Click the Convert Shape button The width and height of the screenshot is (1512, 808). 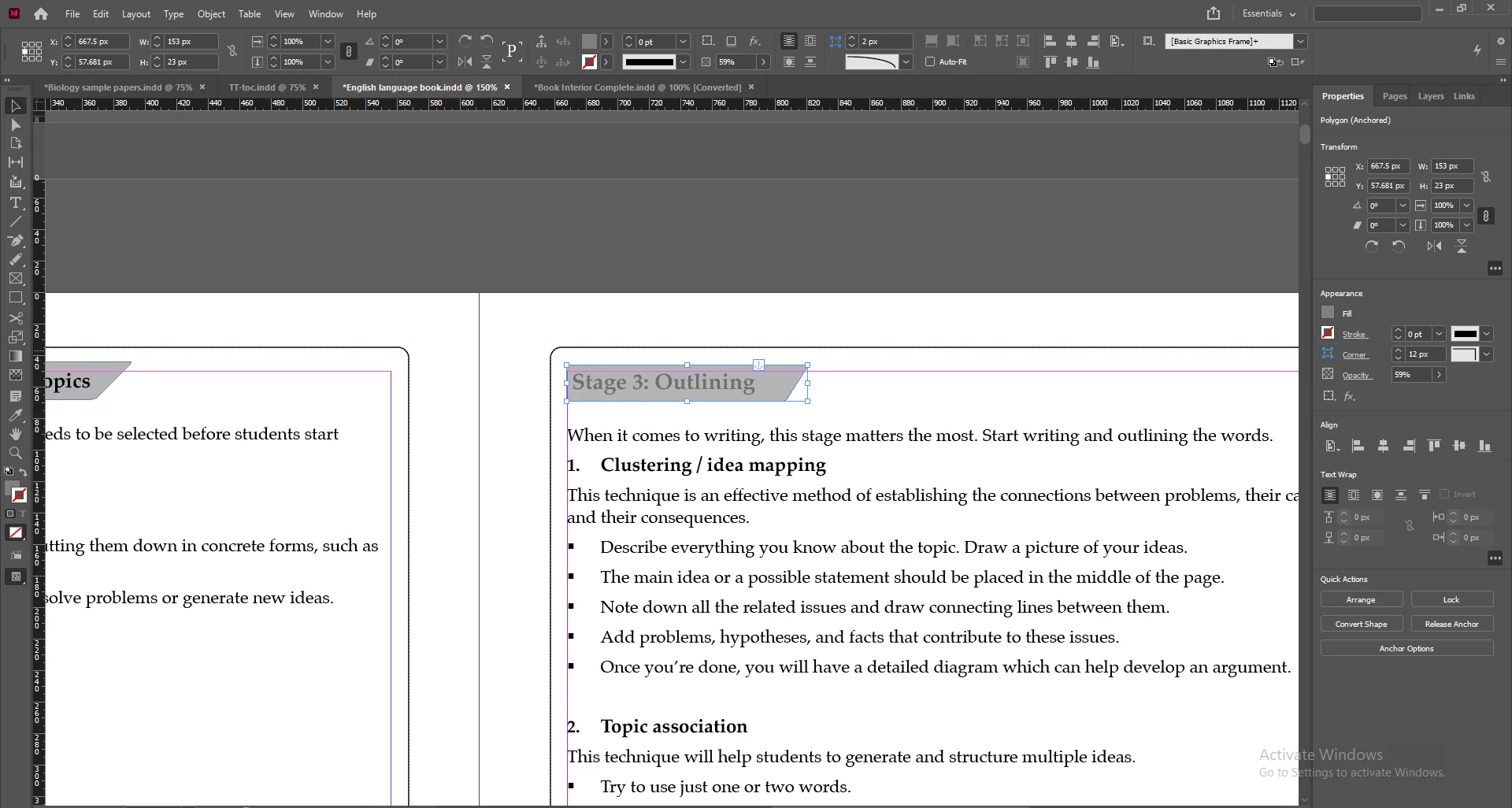(1361, 624)
